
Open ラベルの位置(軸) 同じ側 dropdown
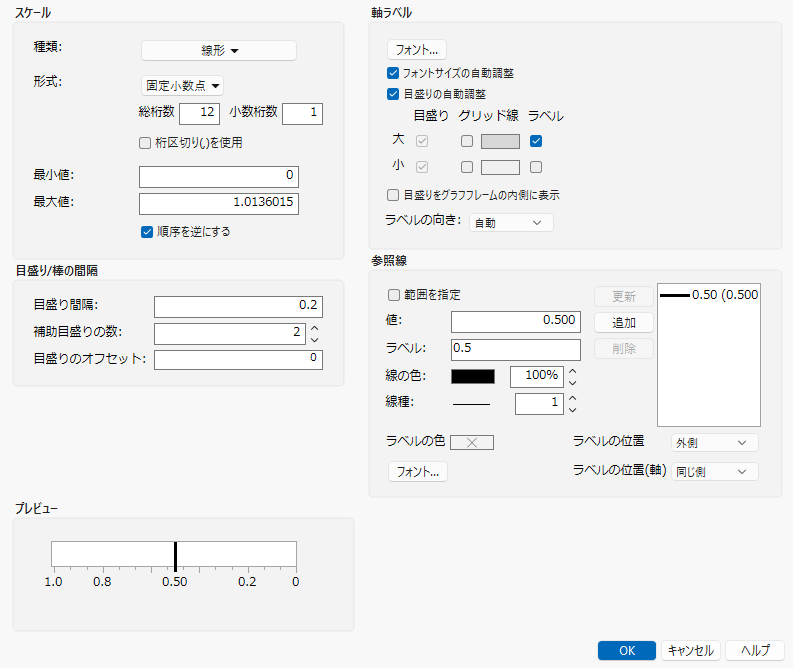[x=715, y=472]
